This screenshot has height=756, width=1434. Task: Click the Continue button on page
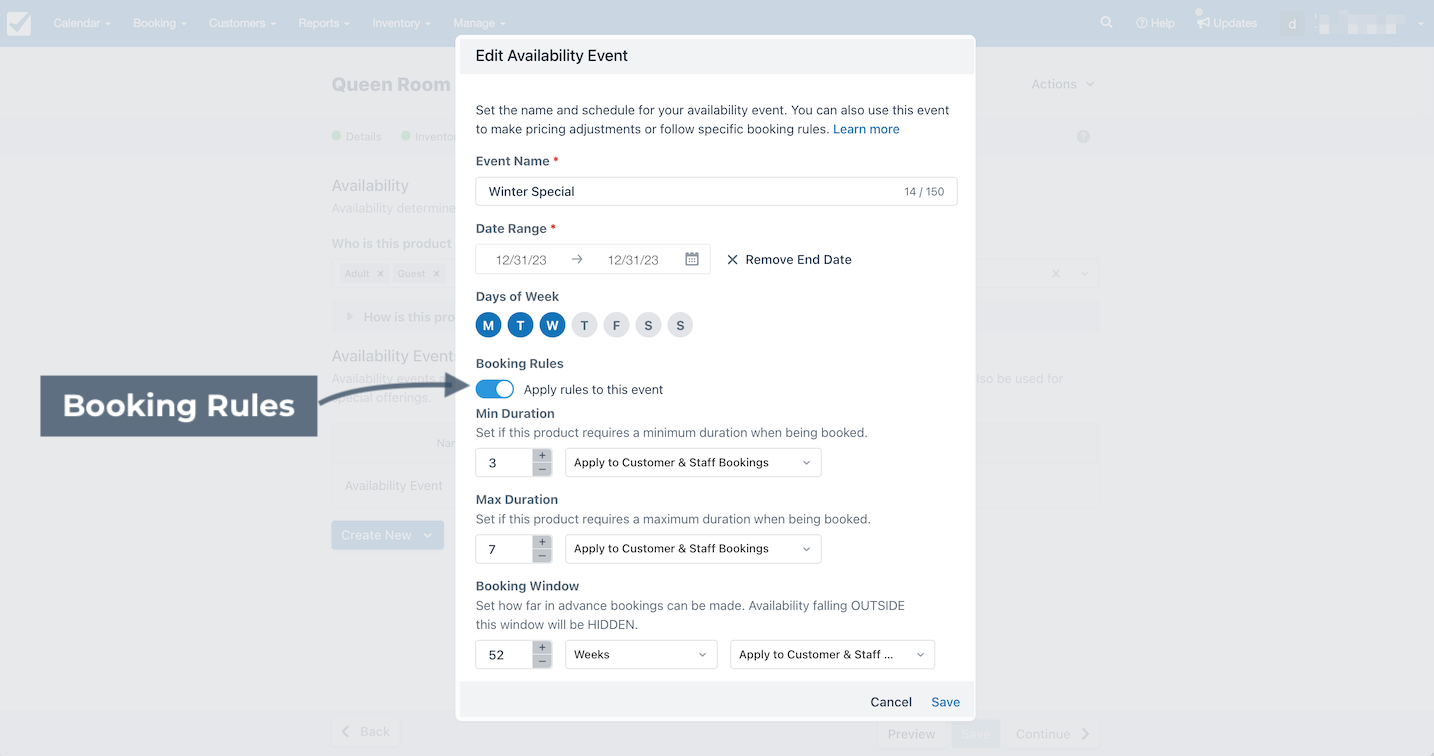(x=1052, y=734)
